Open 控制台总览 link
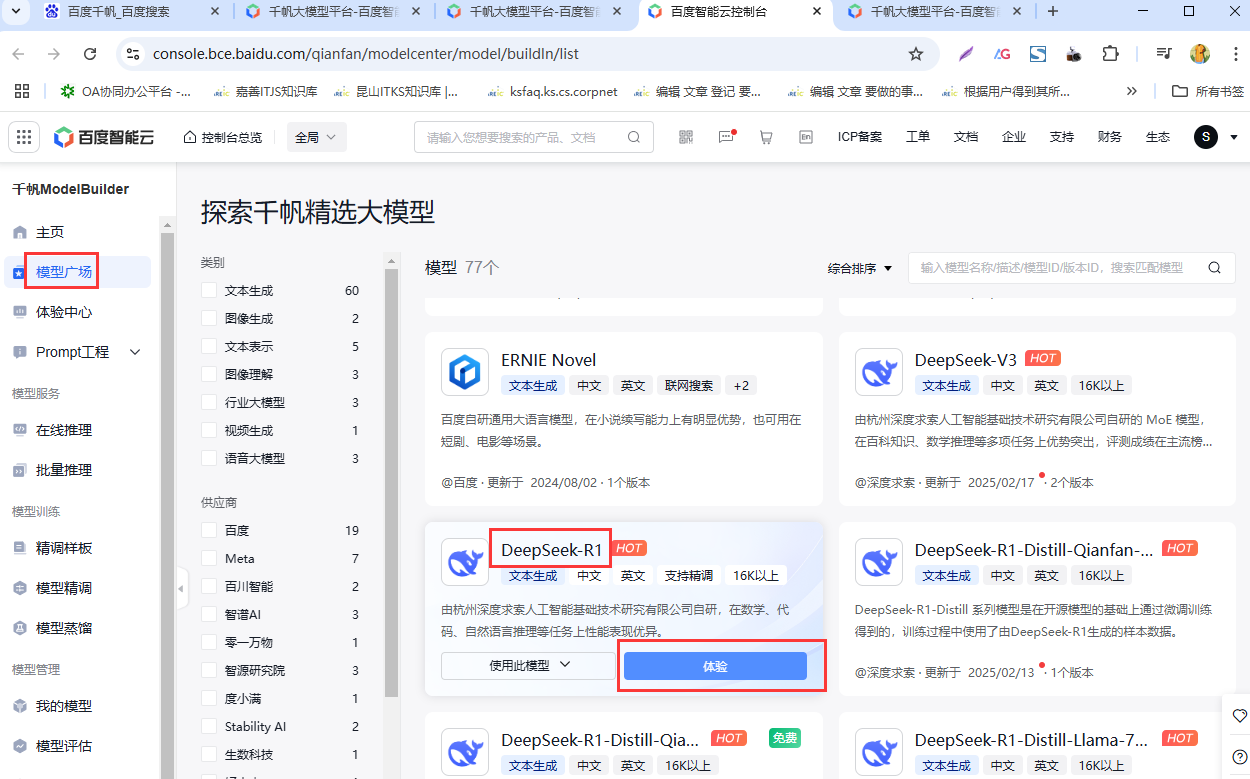The height and width of the screenshot is (779, 1250). pos(223,137)
